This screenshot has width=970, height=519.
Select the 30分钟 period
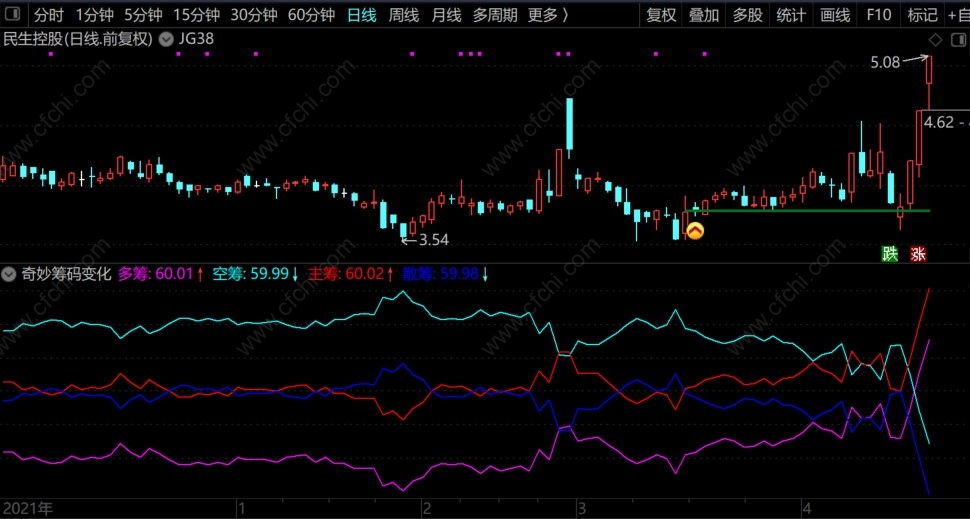click(x=254, y=15)
